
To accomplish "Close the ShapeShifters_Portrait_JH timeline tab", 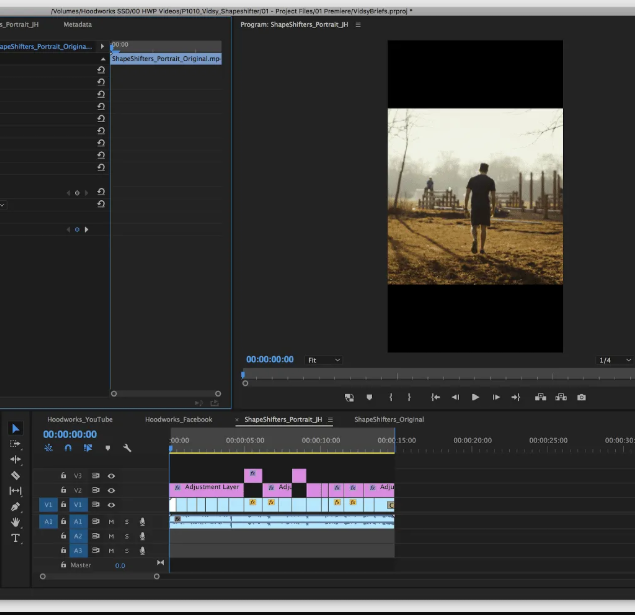I will 237,420.
